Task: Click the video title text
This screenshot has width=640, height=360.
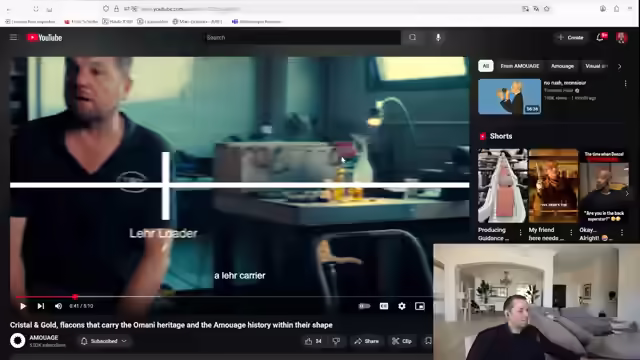Action: (171, 325)
